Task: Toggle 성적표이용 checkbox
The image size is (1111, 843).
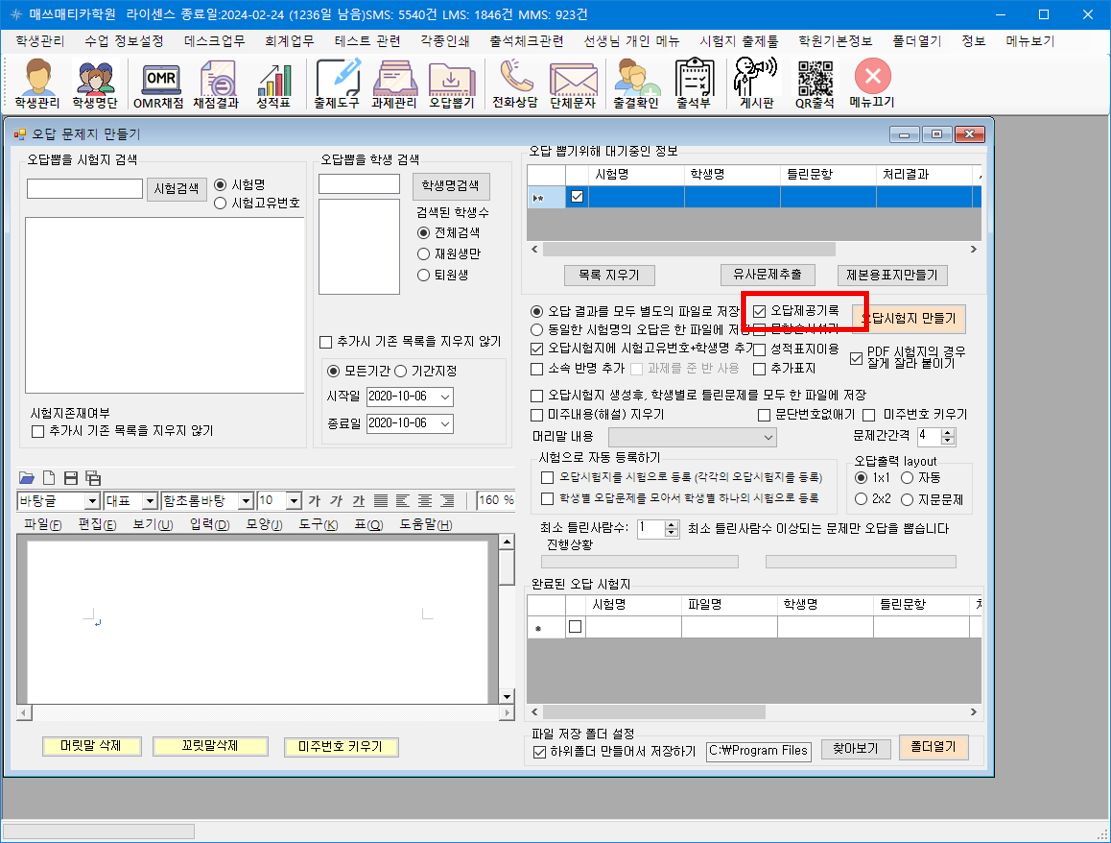Action: coord(760,349)
